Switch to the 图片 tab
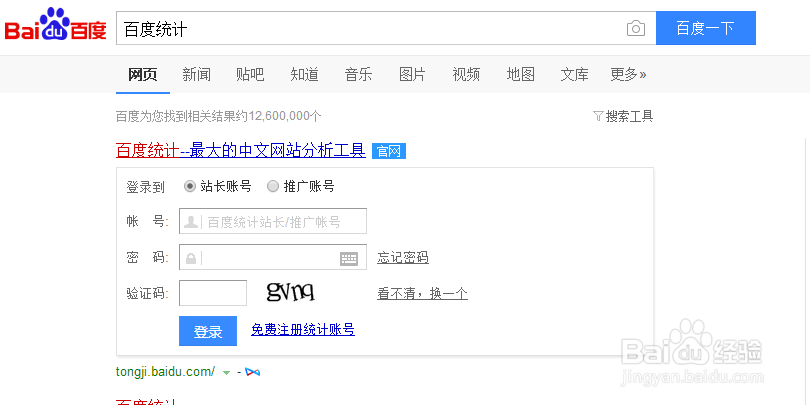Screen dimensions: 810x405 412,74
